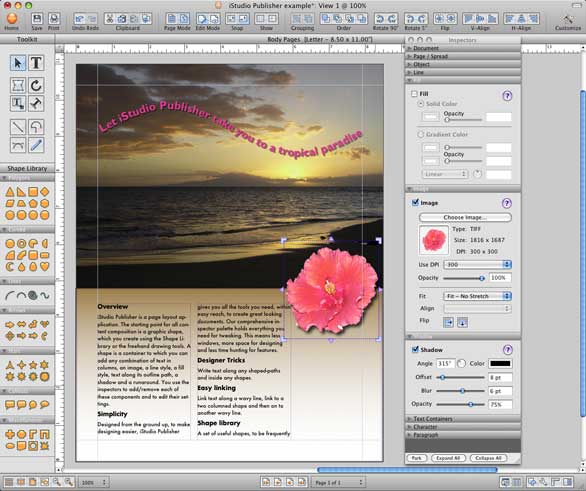Click the Choose Image button

click(465, 217)
